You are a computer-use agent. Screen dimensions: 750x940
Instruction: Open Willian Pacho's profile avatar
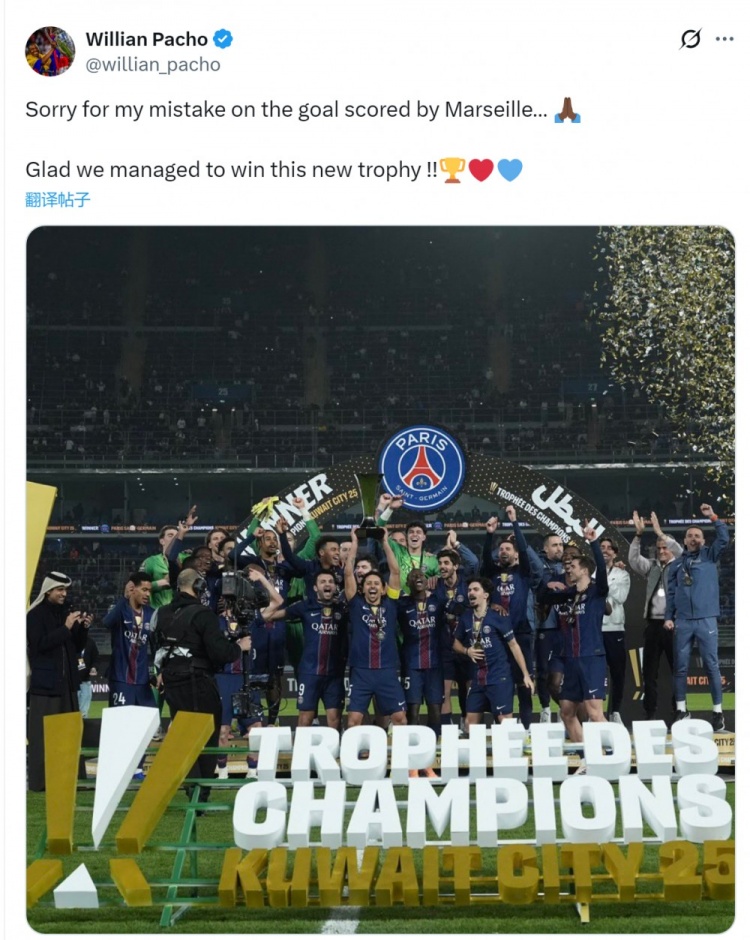tap(50, 52)
